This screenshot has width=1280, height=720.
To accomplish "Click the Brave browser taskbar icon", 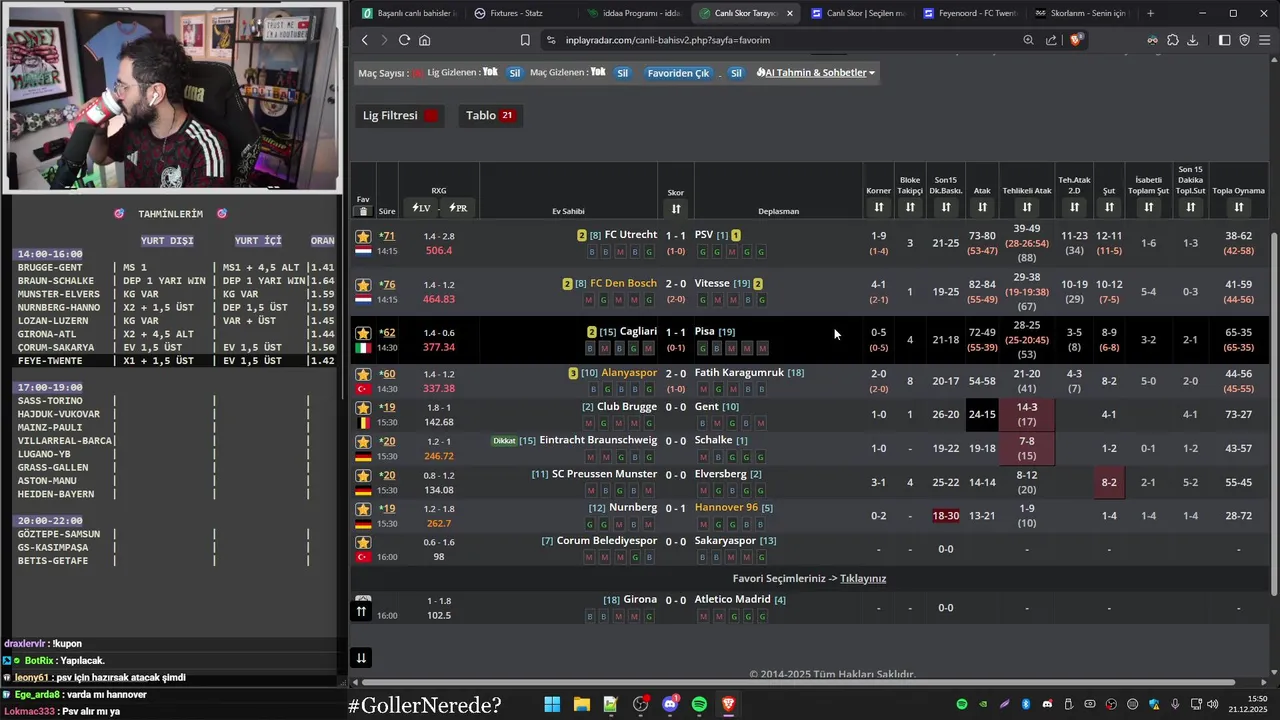I will coord(728,704).
